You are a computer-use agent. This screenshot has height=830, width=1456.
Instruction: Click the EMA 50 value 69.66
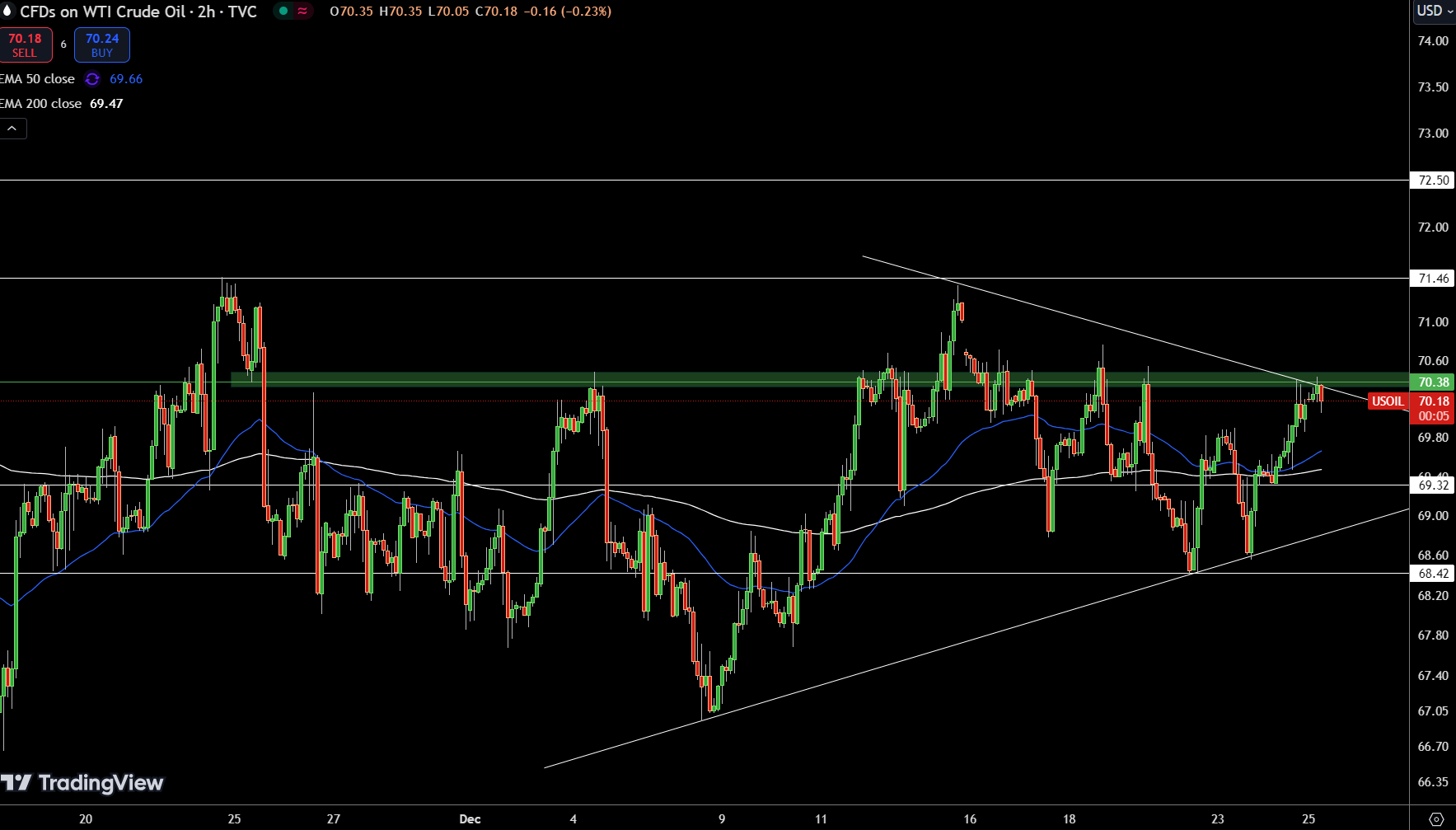(x=126, y=79)
